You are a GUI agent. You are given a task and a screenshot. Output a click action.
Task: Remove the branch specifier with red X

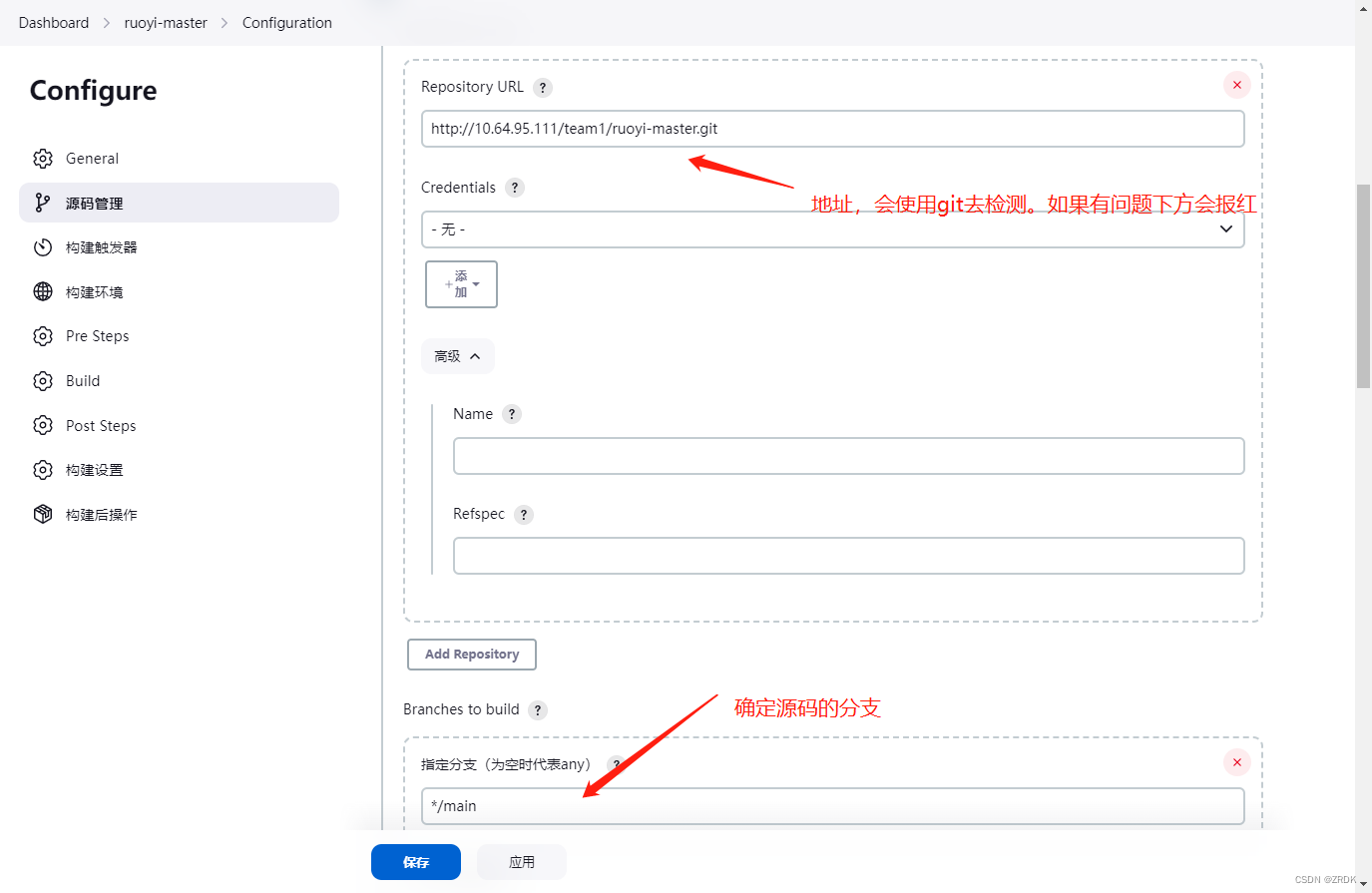[1237, 762]
